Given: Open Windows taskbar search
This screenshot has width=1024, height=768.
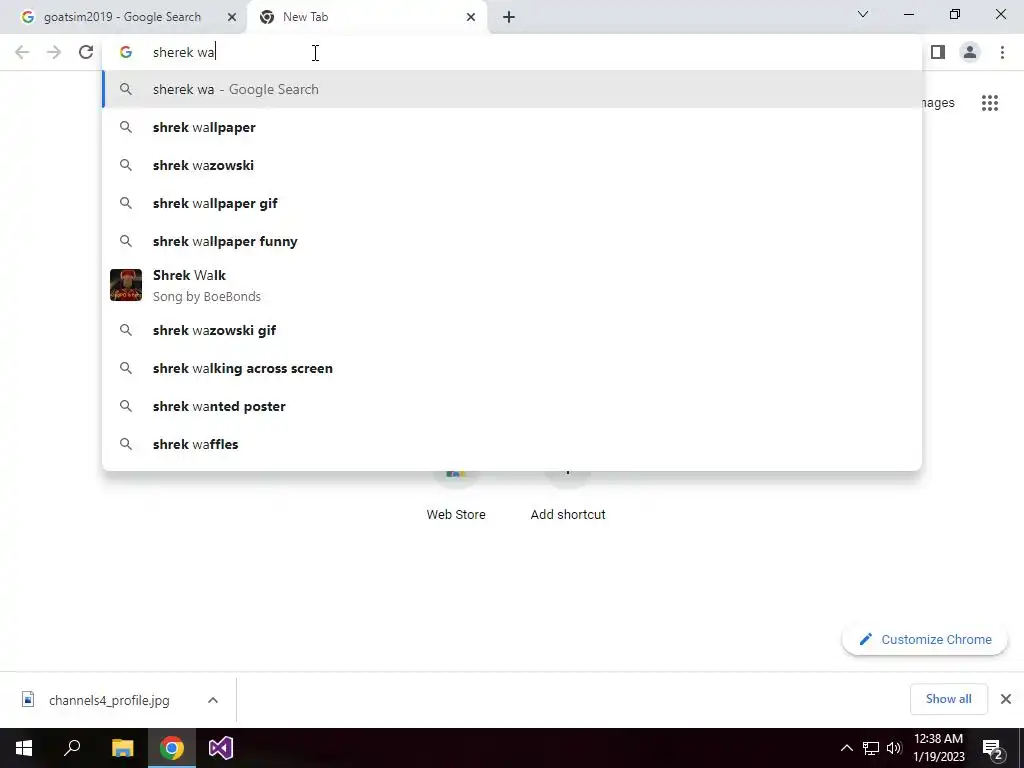Looking at the screenshot, I should tap(72, 748).
